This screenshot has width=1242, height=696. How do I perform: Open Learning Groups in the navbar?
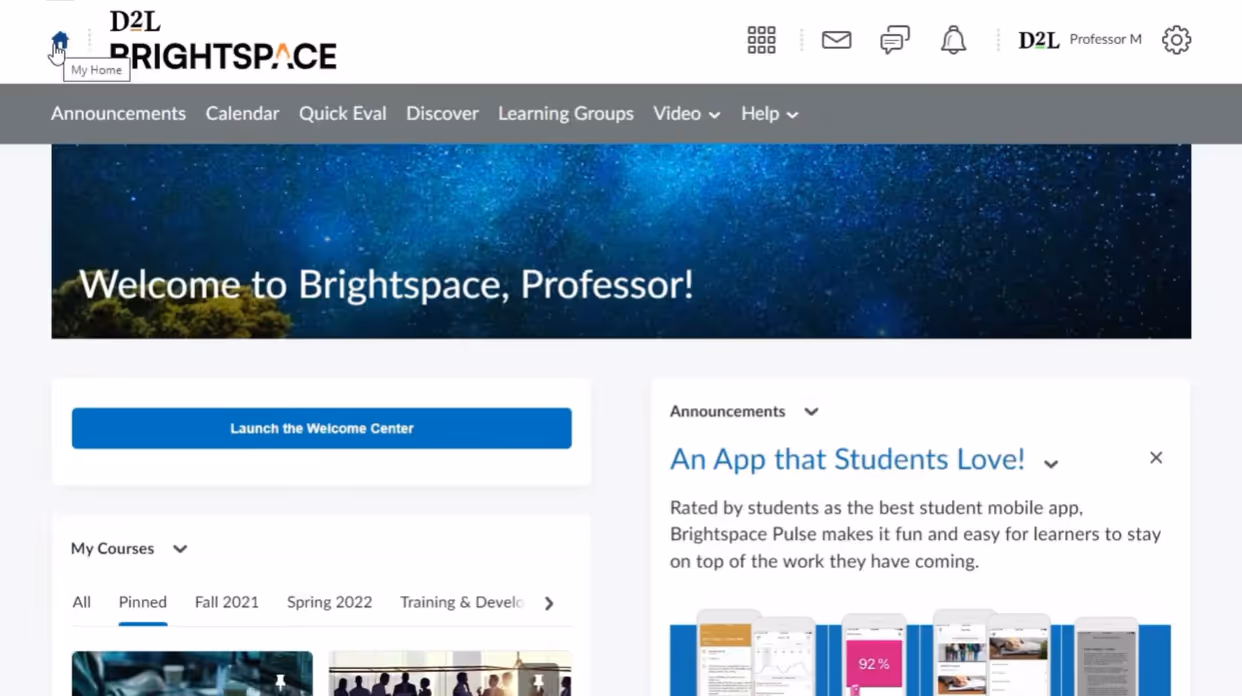[566, 114]
